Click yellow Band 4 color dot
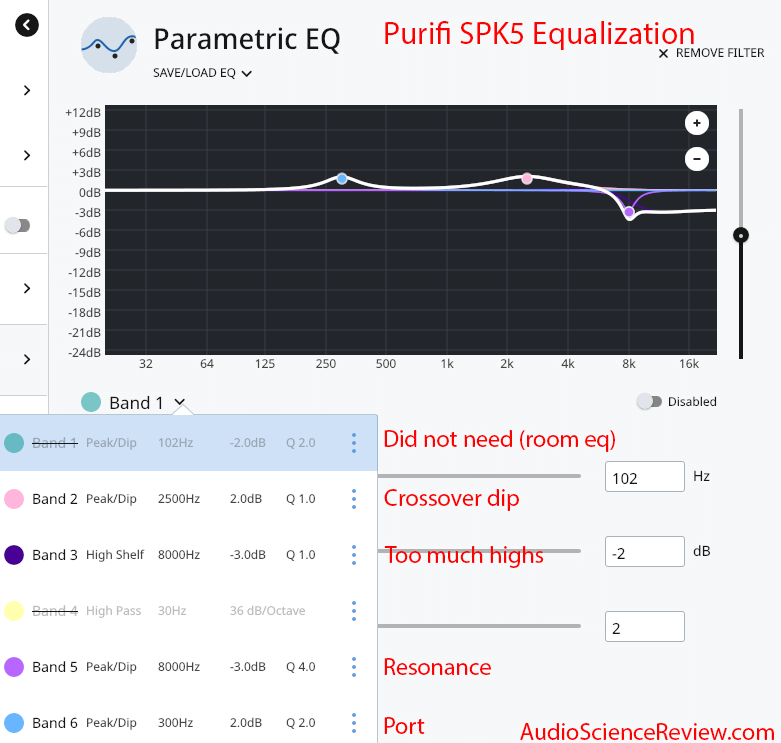 click(x=14, y=611)
